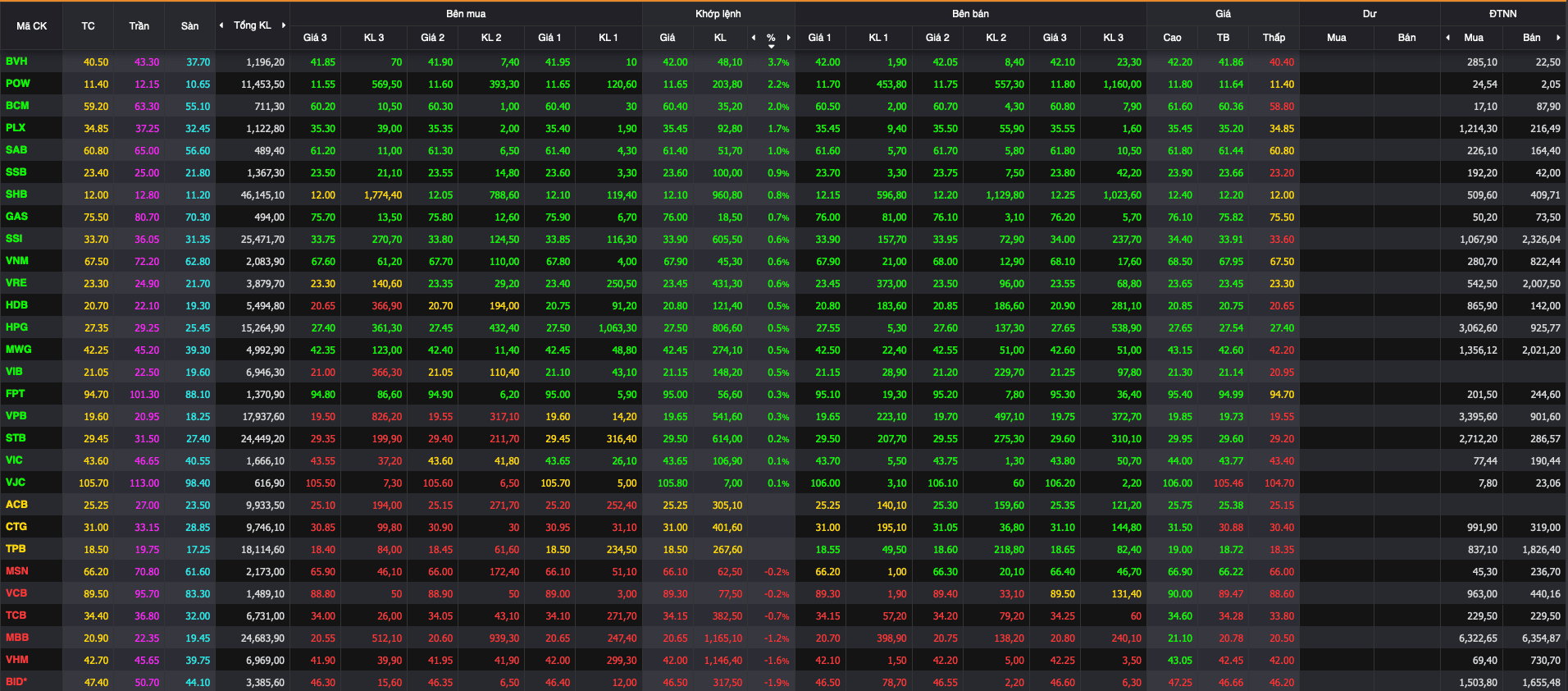Click right arrow beside ĐTNN Bán header

(x=1558, y=37)
